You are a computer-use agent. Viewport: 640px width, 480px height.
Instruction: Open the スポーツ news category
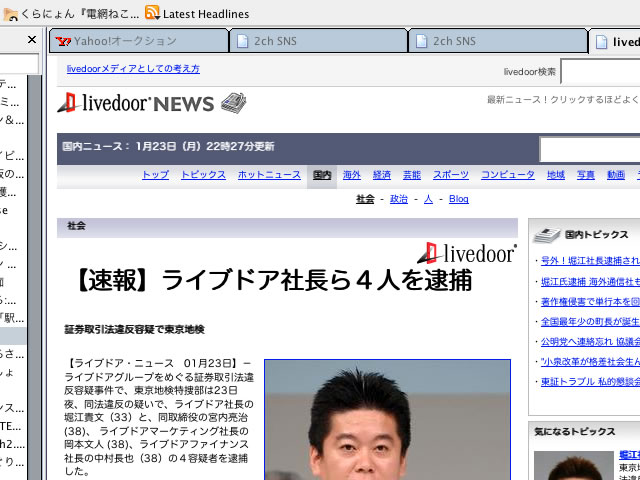pos(451,175)
